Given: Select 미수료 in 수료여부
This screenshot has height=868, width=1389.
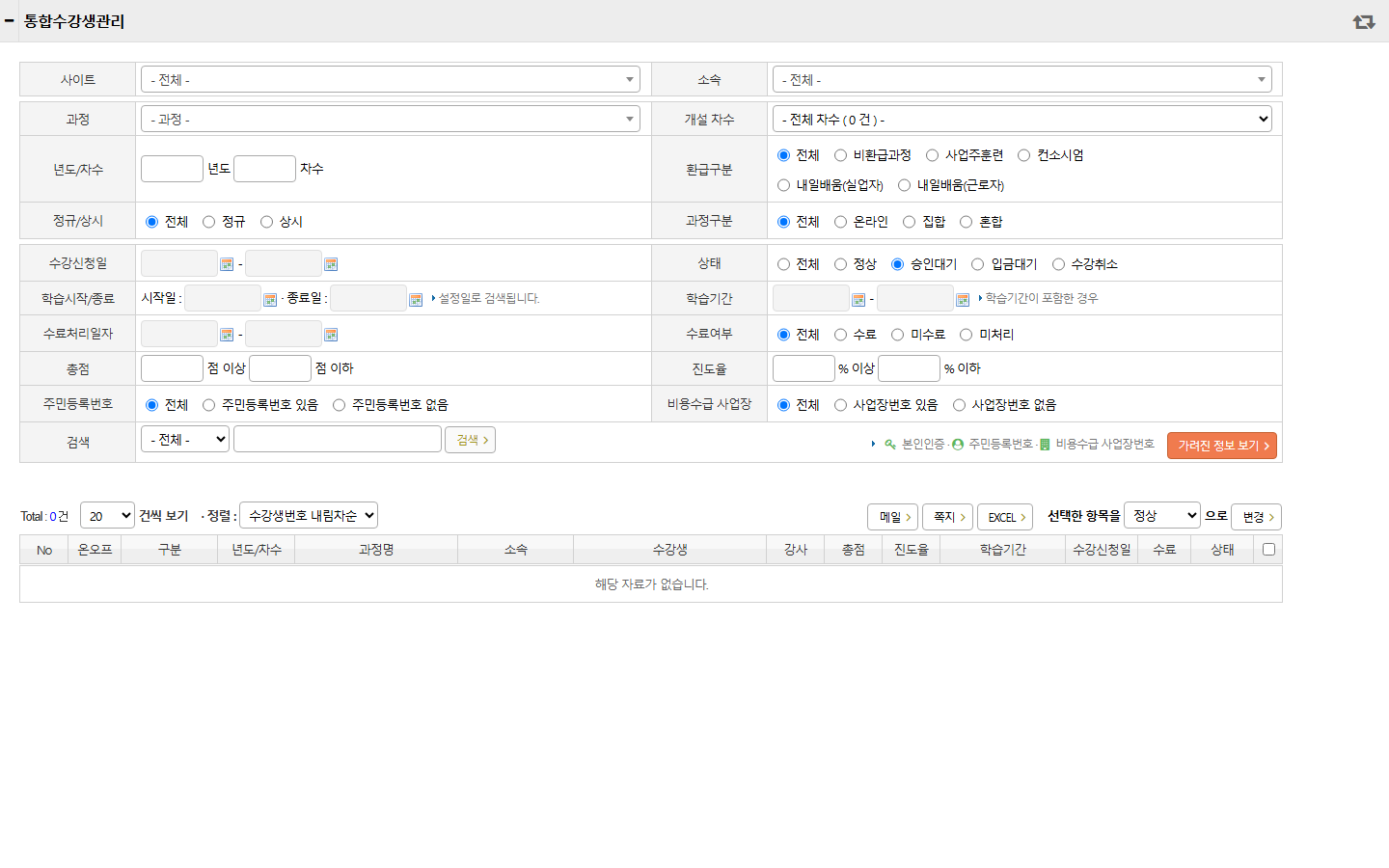Looking at the screenshot, I should pos(897,335).
